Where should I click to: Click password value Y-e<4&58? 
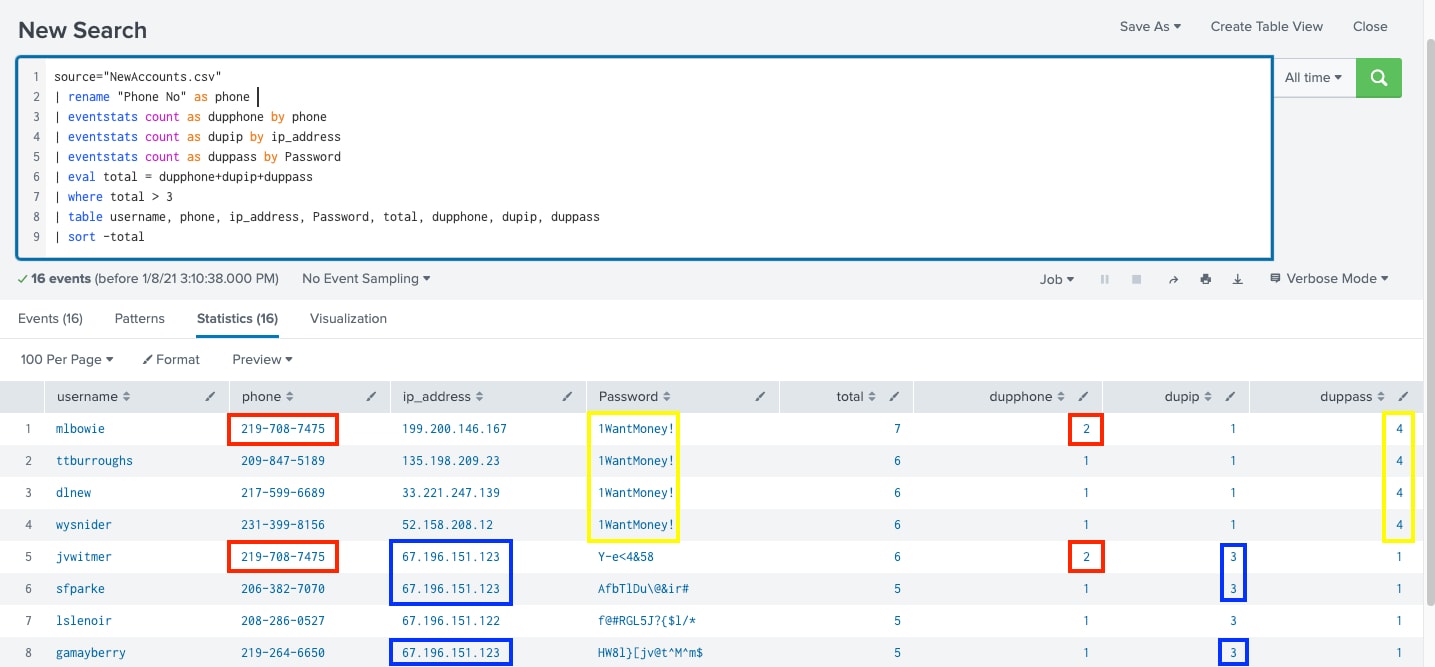coord(626,557)
